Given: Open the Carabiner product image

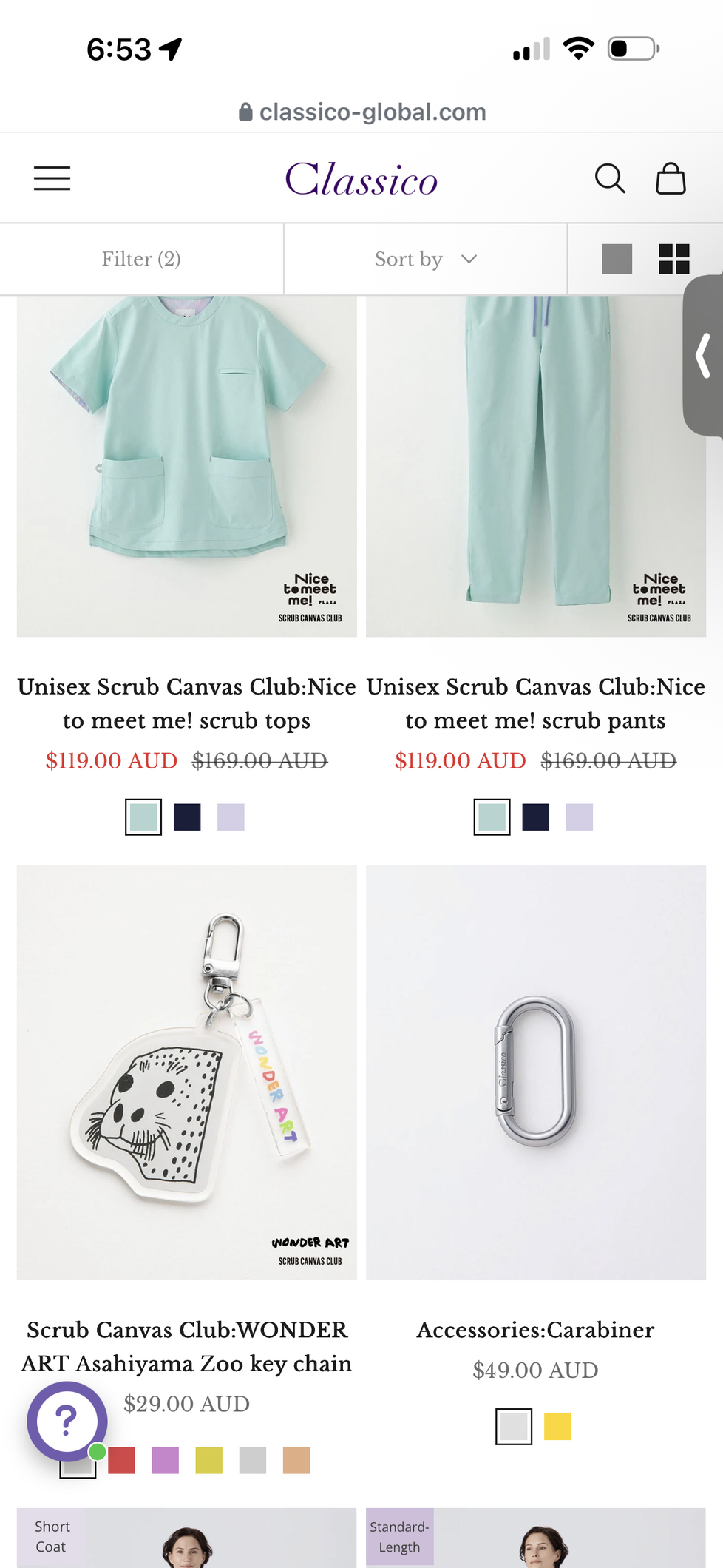Looking at the screenshot, I should [536, 1072].
